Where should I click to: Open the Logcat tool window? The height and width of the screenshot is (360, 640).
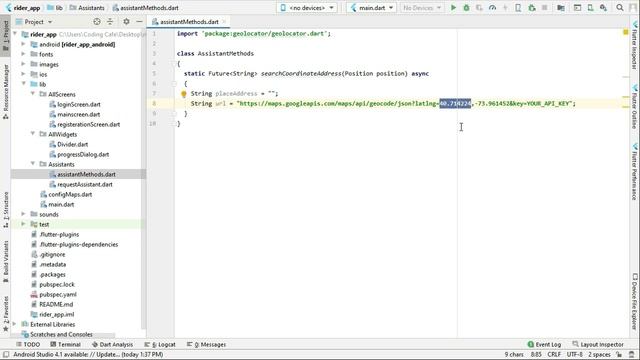click(x=160, y=344)
